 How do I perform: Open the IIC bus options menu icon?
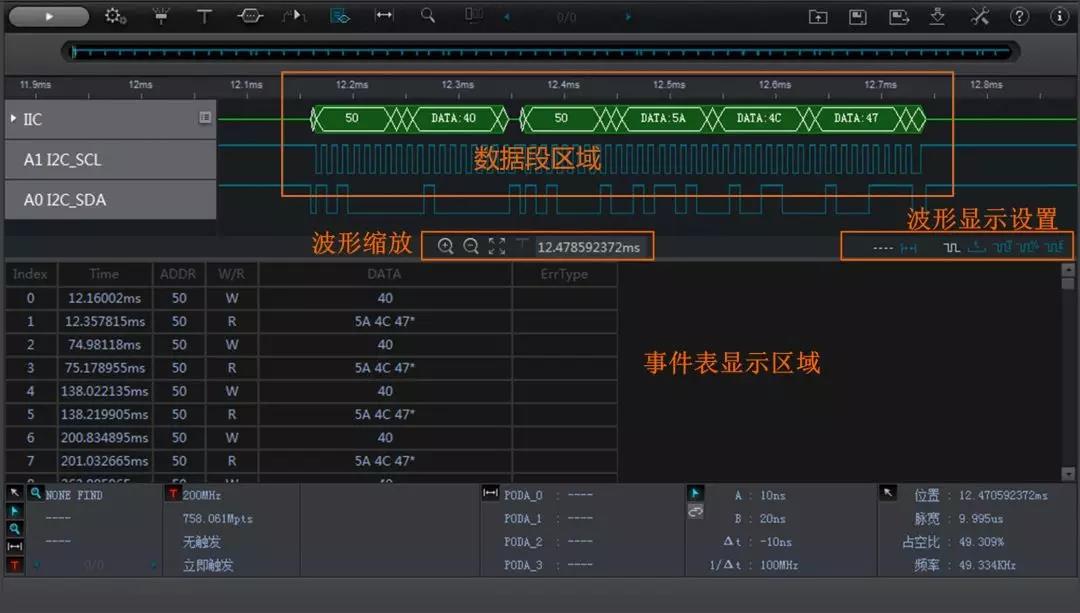tap(205, 117)
